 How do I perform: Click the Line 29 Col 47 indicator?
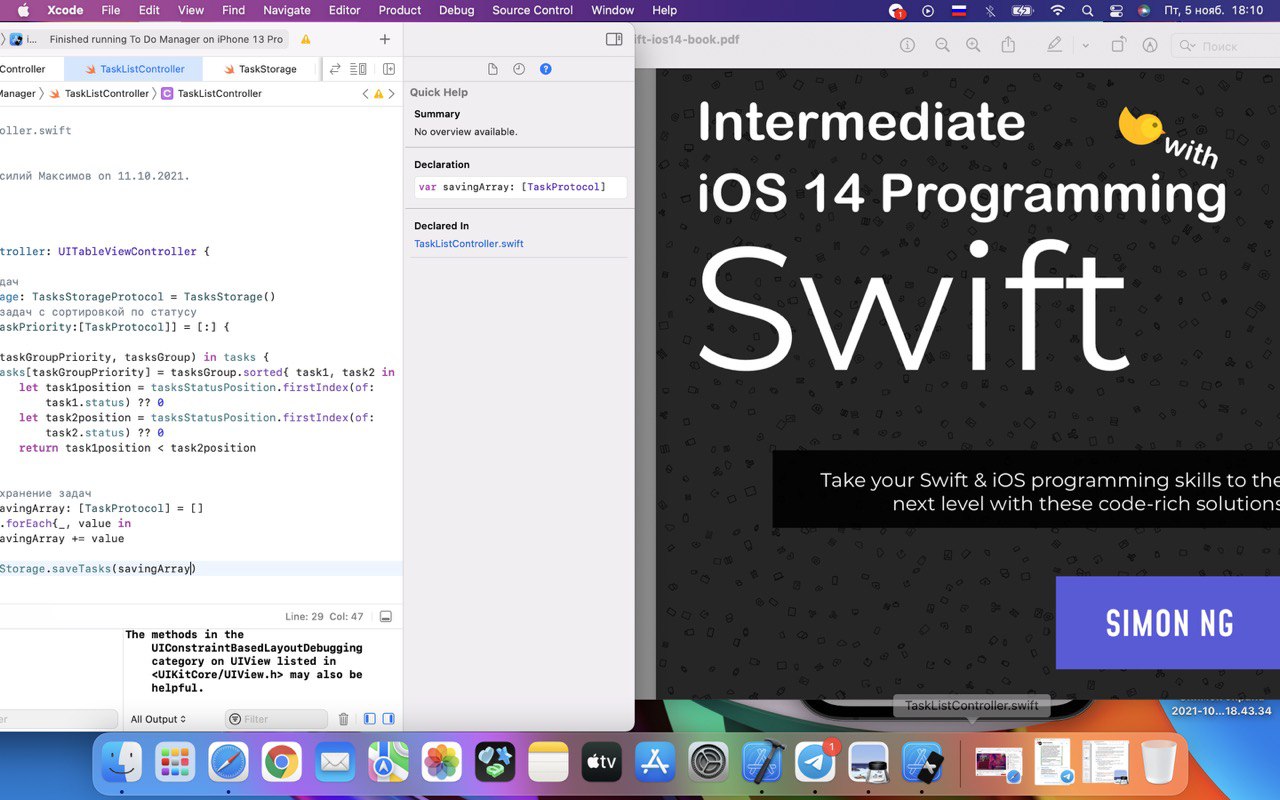(324, 617)
